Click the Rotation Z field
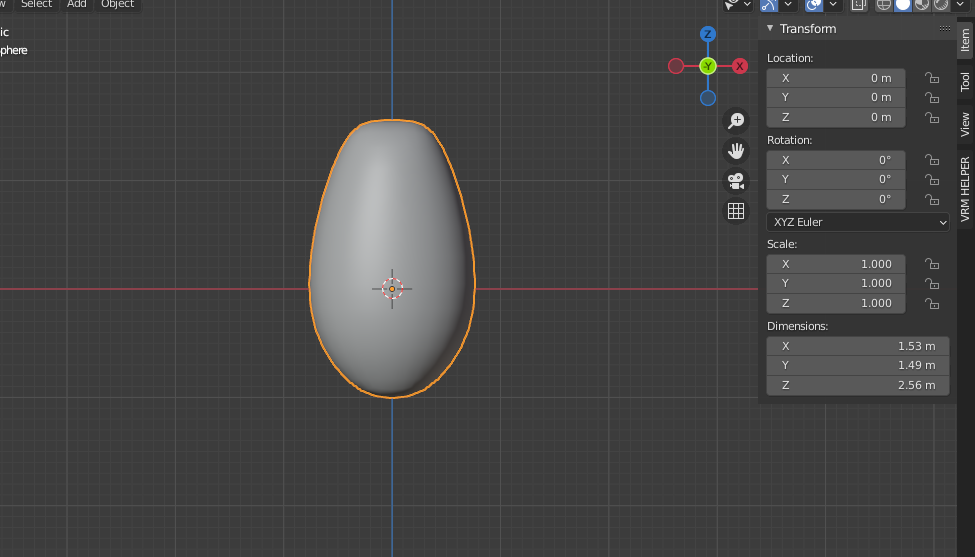The height and width of the screenshot is (557, 975). click(836, 200)
